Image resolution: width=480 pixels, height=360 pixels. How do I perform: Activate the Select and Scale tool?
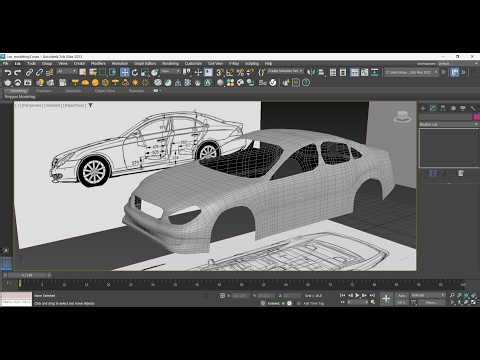pyautogui.click(x=144, y=72)
